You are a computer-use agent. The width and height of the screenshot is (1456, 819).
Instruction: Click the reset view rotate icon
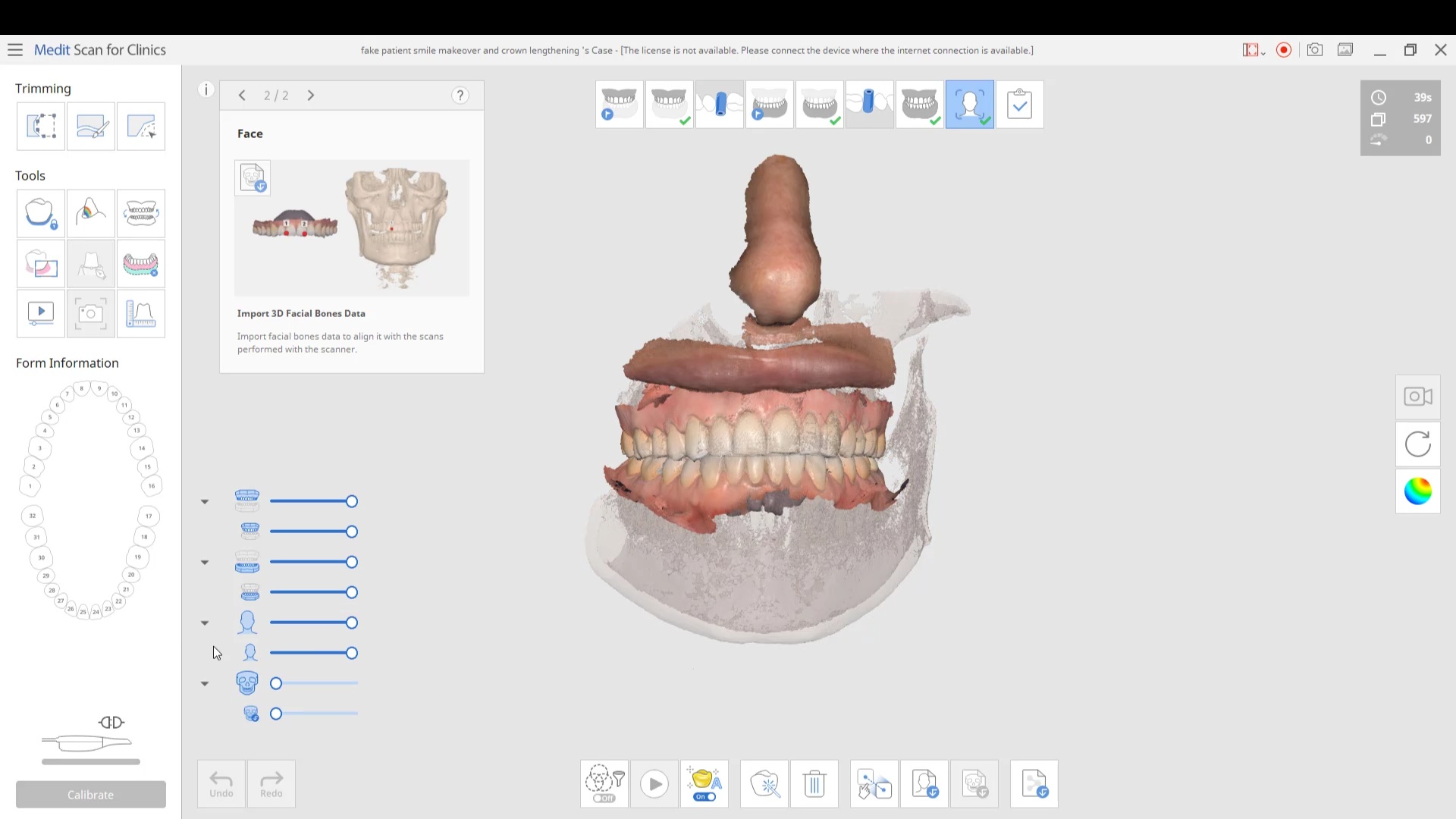pyautogui.click(x=1417, y=444)
